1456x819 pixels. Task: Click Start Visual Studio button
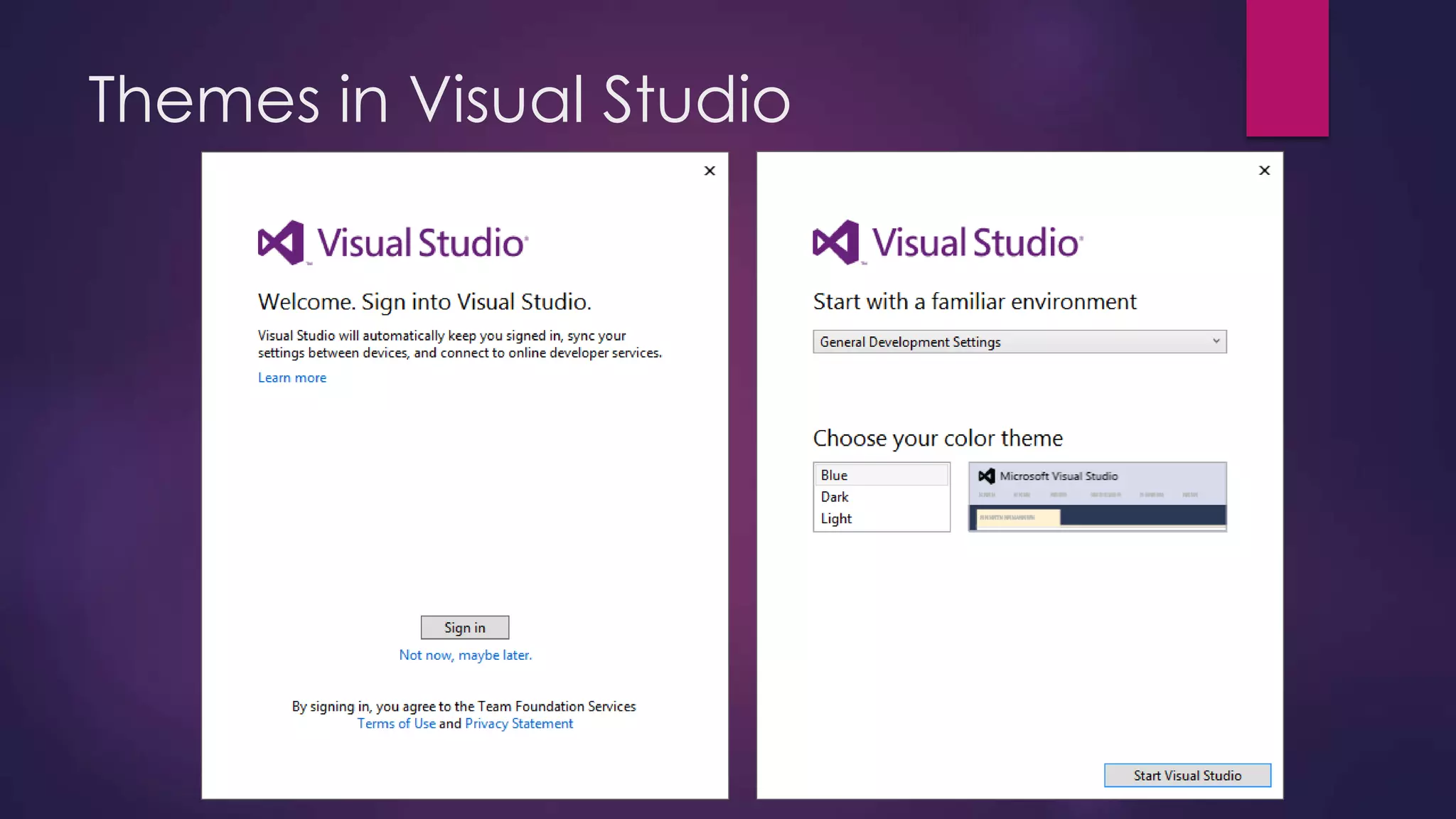pyautogui.click(x=1187, y=776)
